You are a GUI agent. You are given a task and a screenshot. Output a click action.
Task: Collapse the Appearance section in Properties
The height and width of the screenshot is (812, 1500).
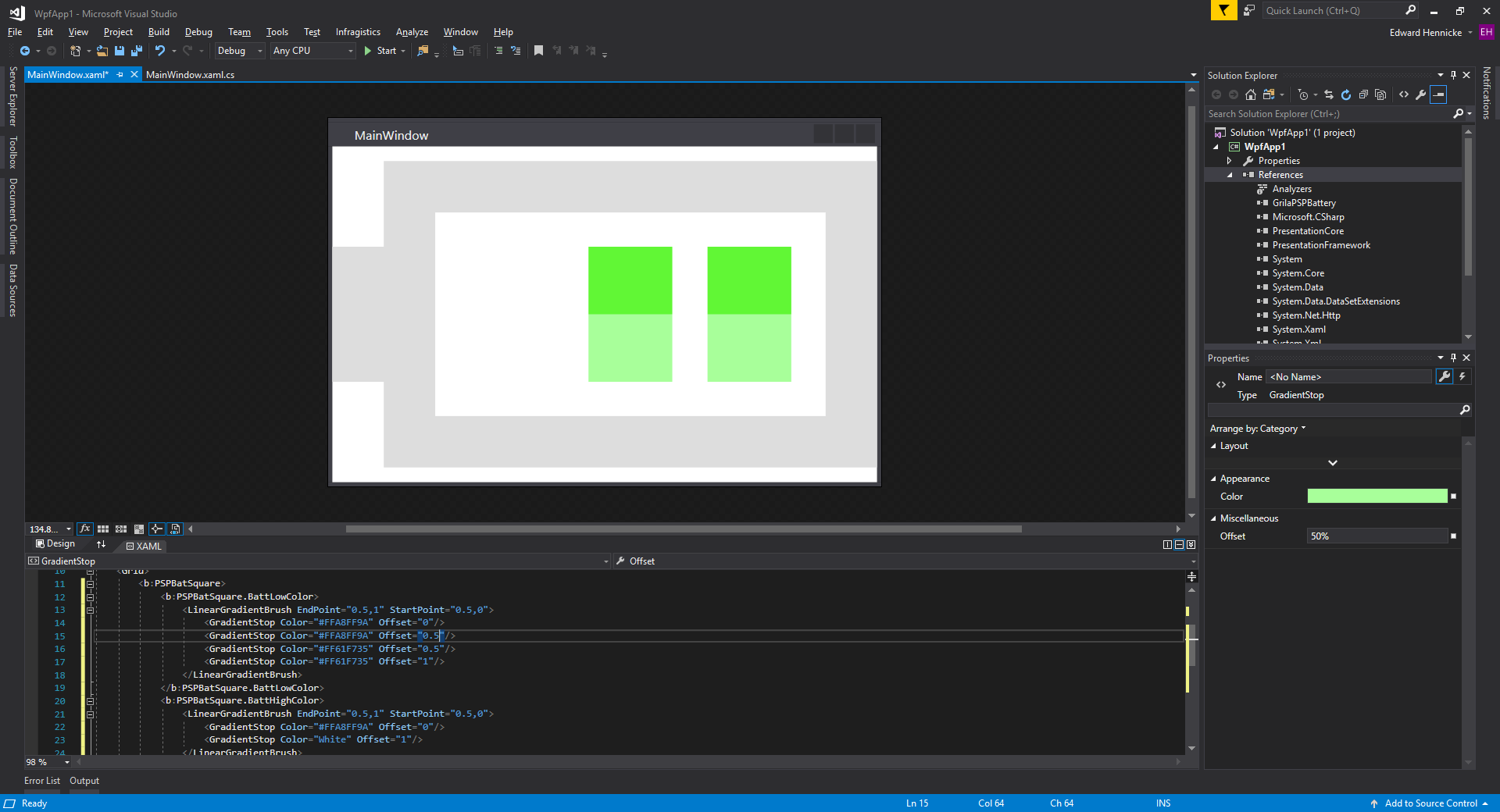pos(1213,479)
